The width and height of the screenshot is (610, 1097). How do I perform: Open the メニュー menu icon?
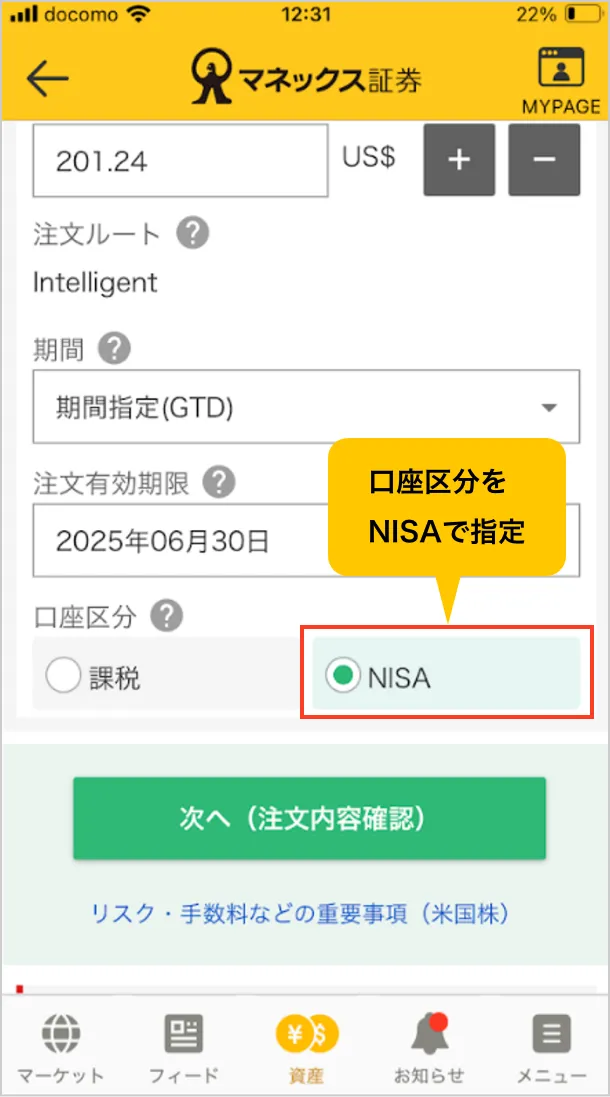pos(551,1047)
